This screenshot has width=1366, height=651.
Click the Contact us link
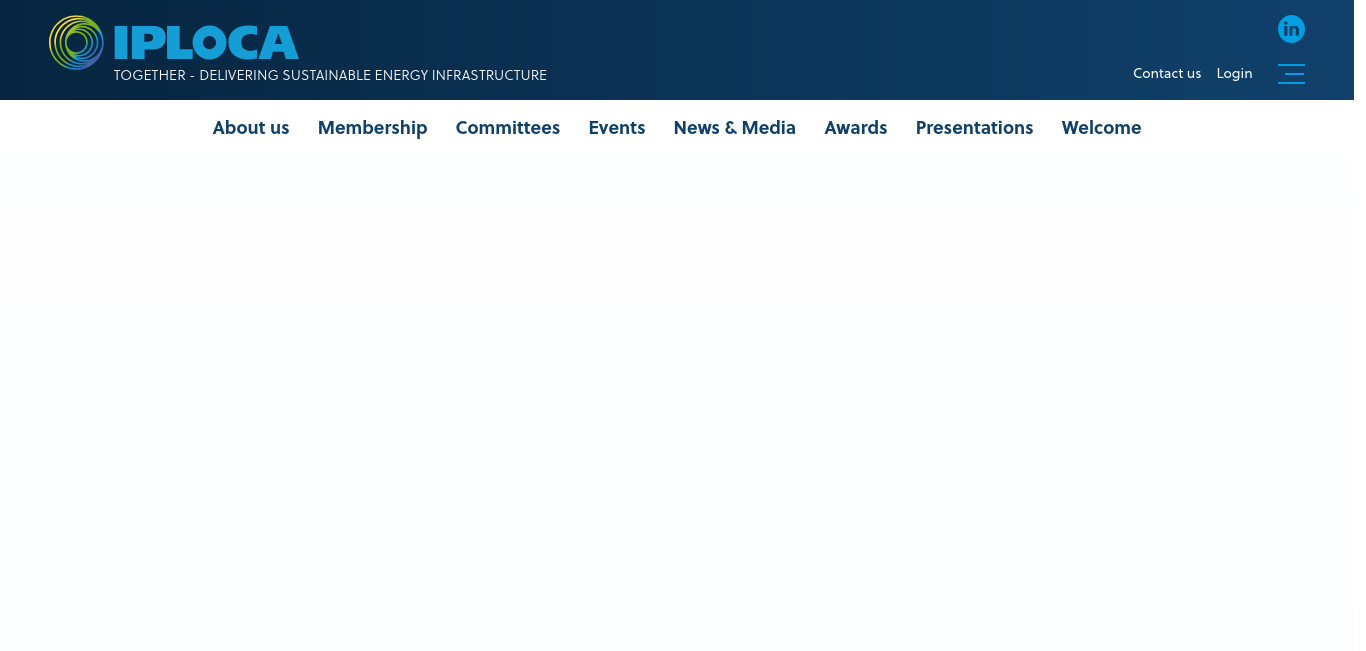1167,73
